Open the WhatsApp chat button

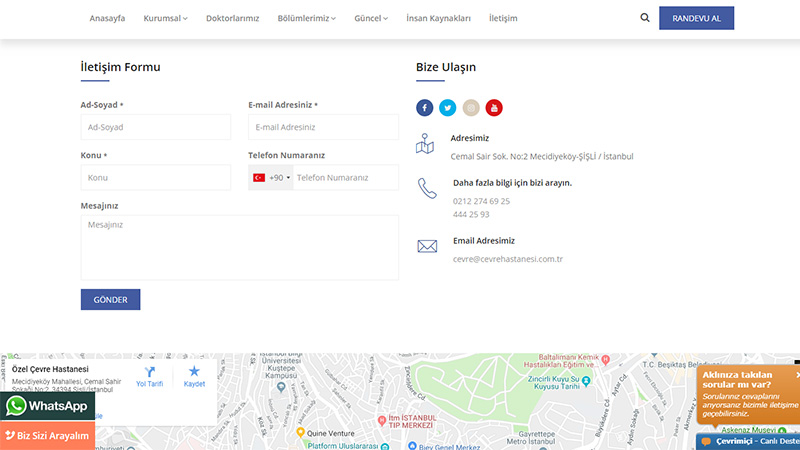47,406
